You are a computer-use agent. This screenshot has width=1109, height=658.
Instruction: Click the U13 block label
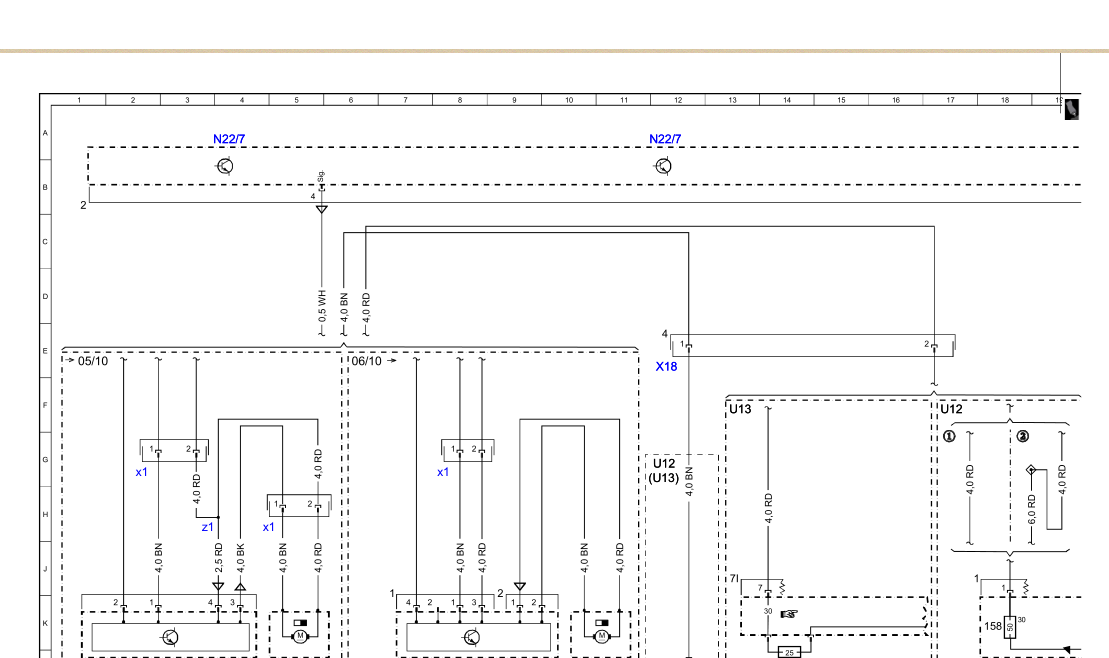click(x=741, y=409)
